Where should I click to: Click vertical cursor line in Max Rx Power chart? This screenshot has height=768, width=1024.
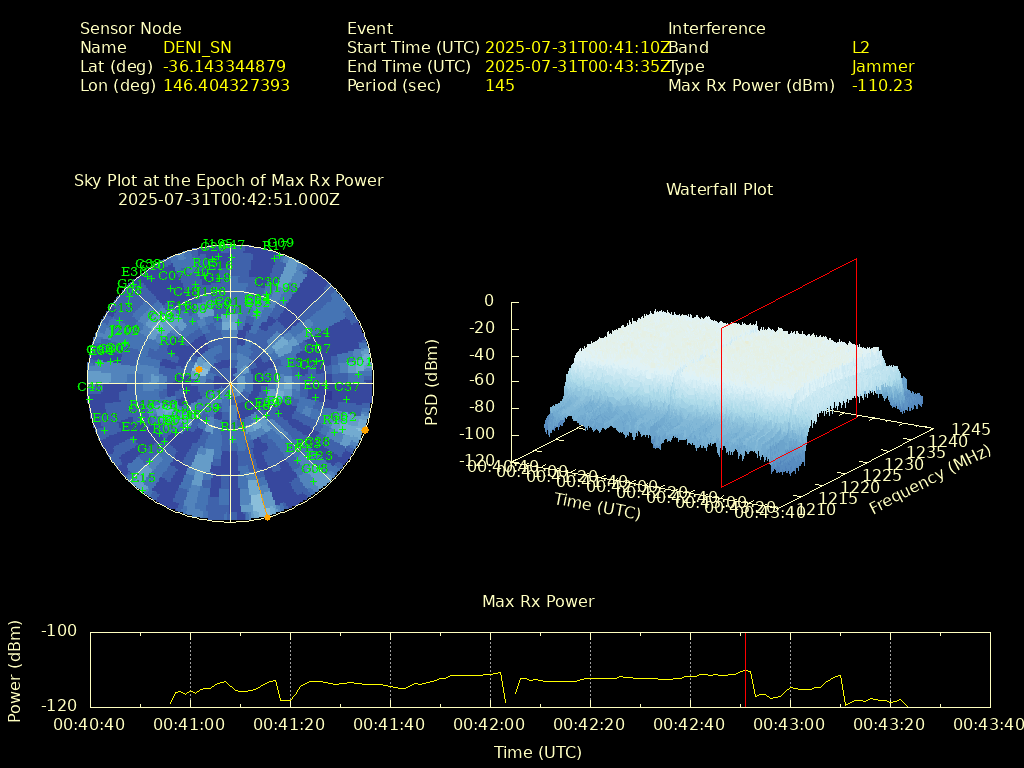(745, 670)
